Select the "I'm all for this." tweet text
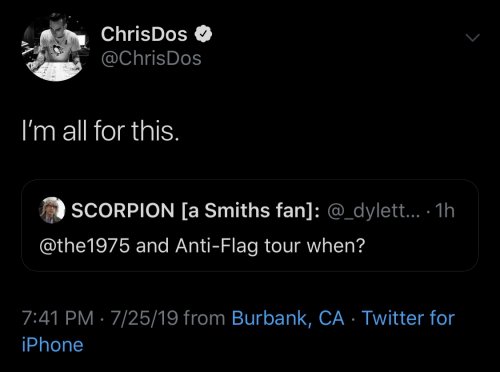Screen dimensions: 500x372 (101, 131)
